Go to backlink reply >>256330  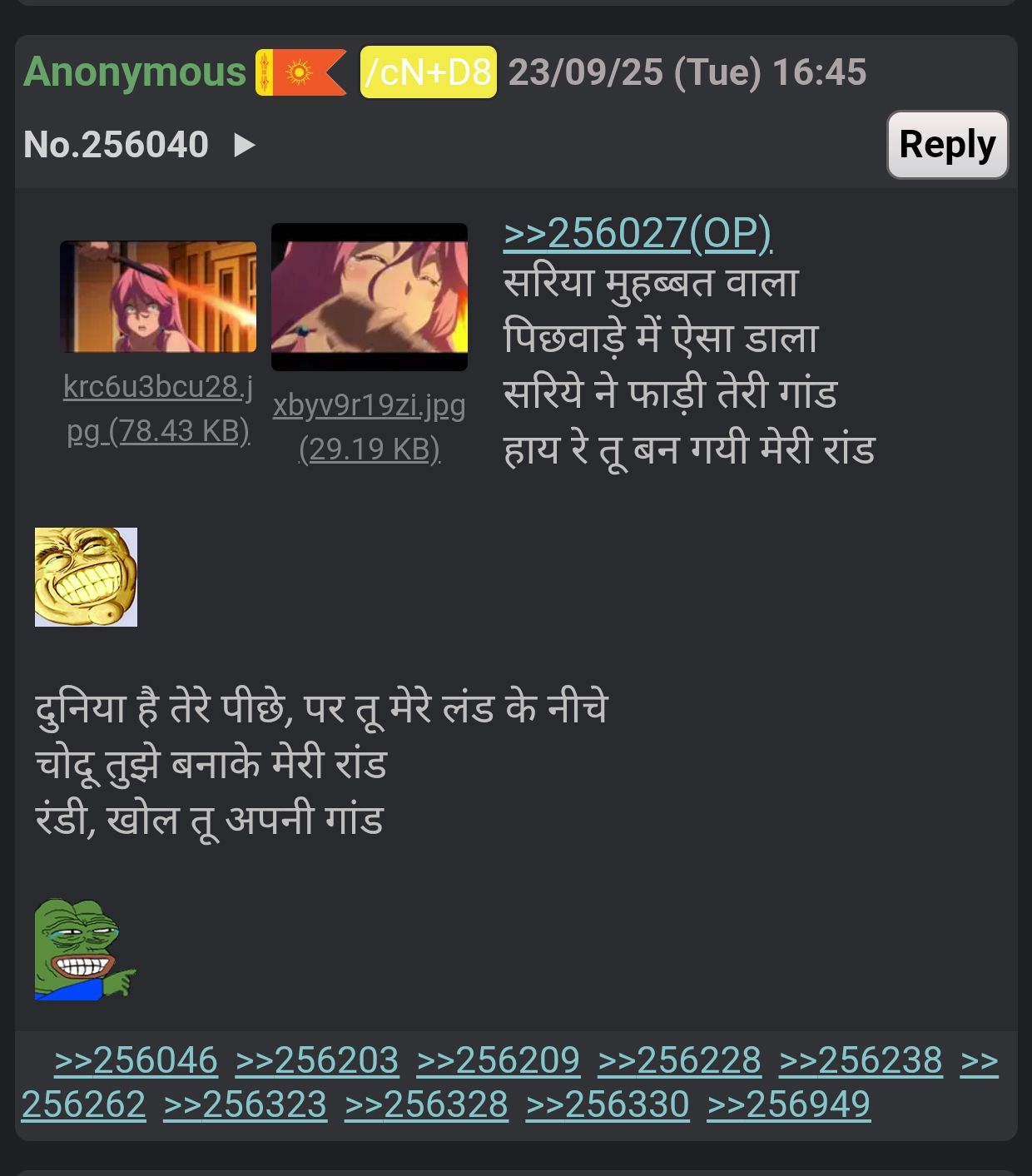(x=608, y=1105)
